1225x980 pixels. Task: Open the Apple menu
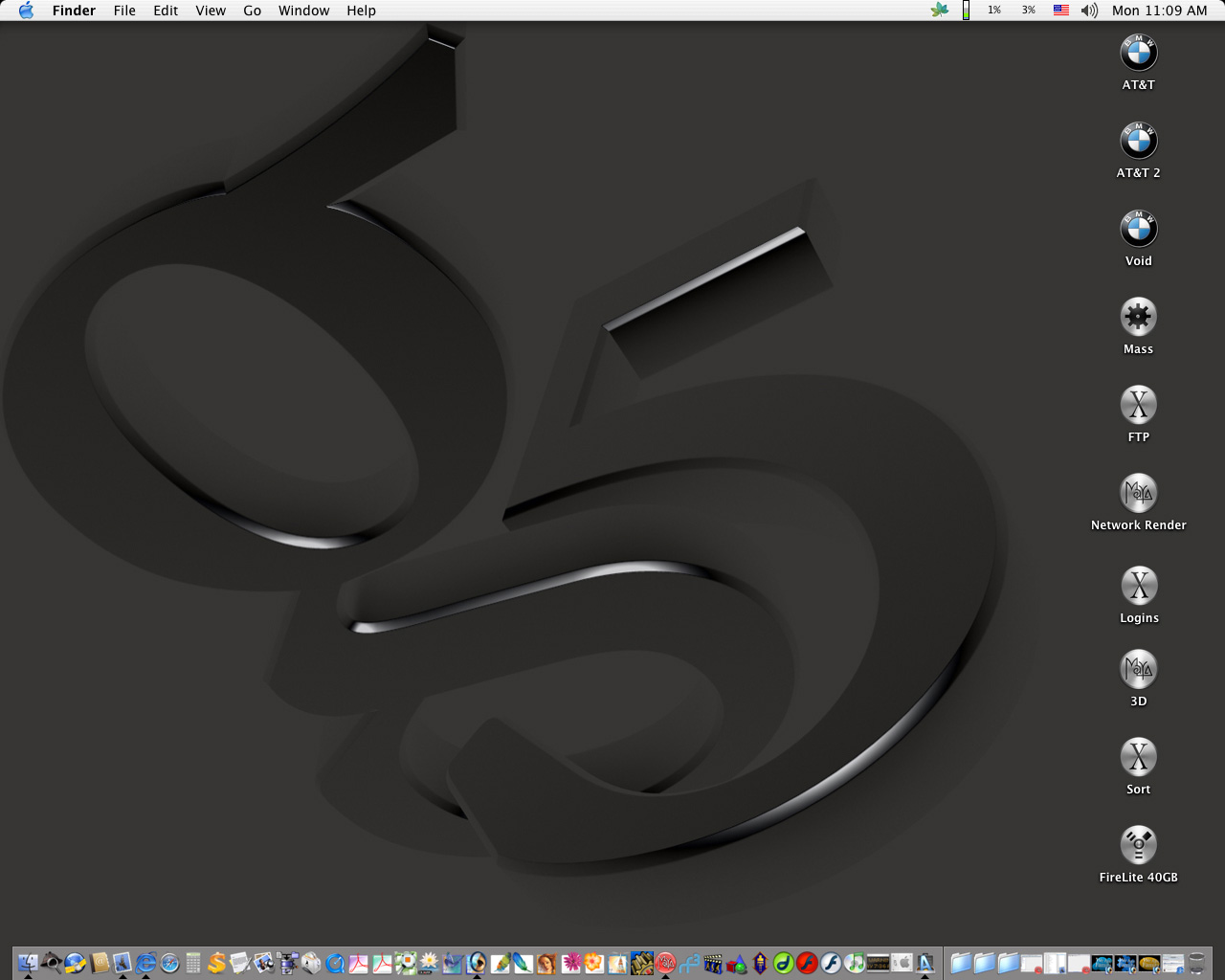click(x=26, y=11)
